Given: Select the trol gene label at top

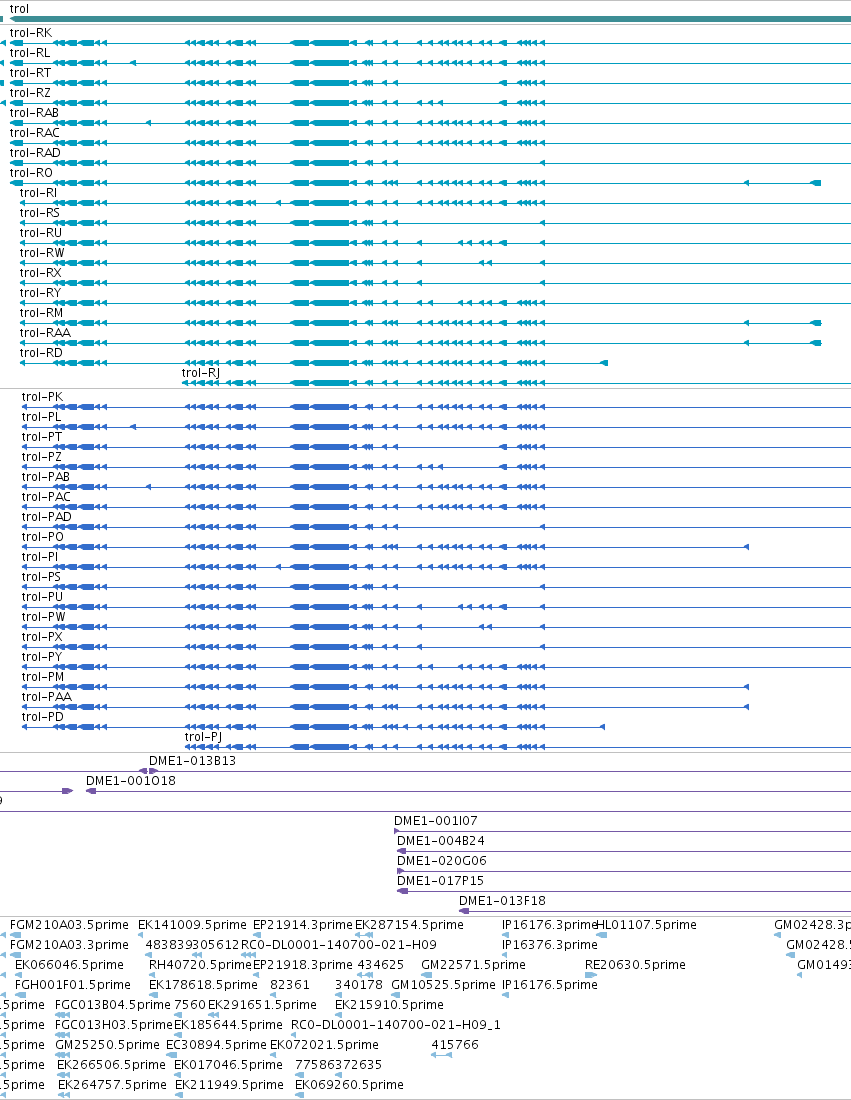Looking at the screenshot, I should coord(19,9).
